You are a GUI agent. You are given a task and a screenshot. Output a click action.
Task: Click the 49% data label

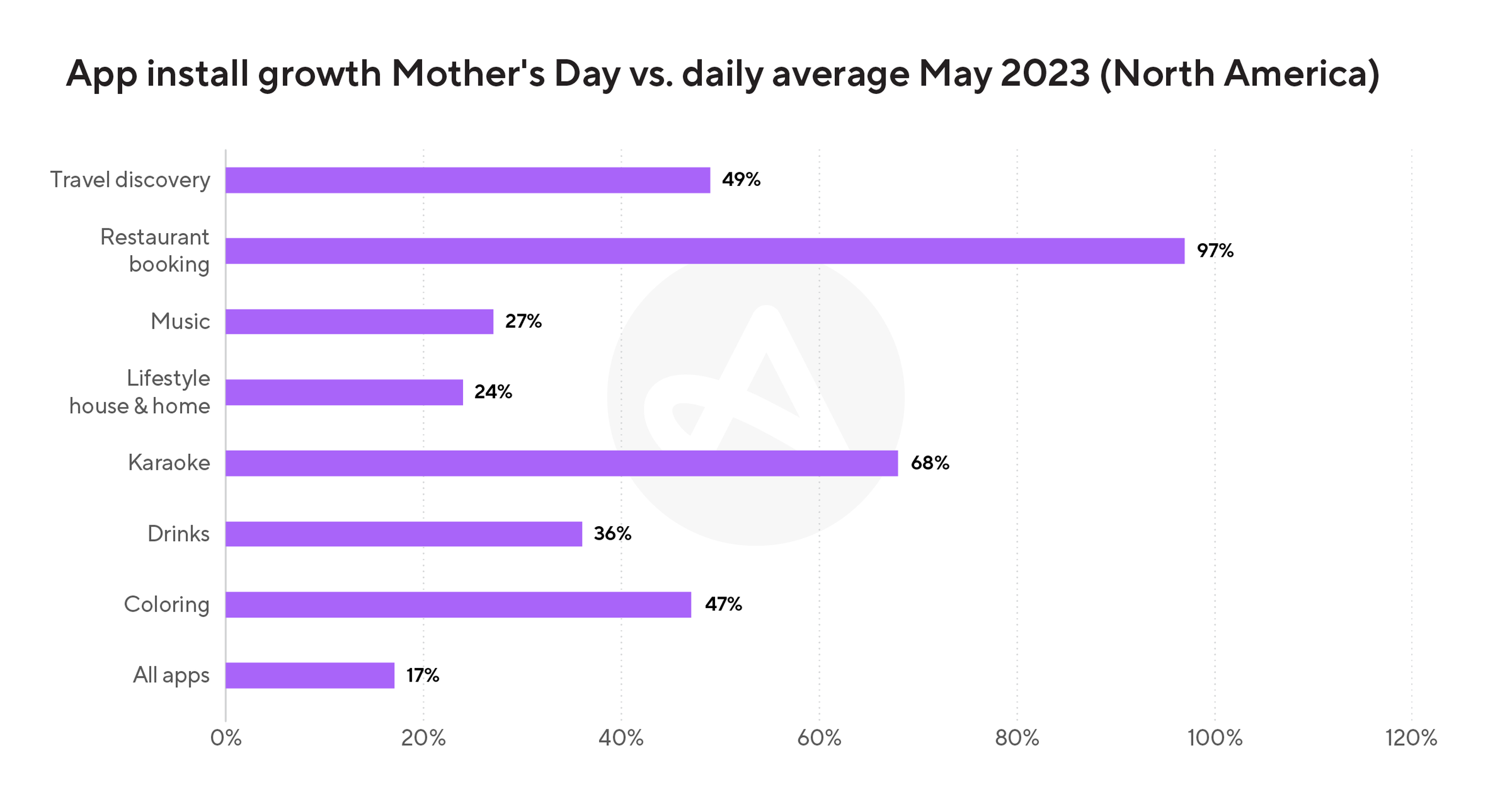tap(741, 180)
